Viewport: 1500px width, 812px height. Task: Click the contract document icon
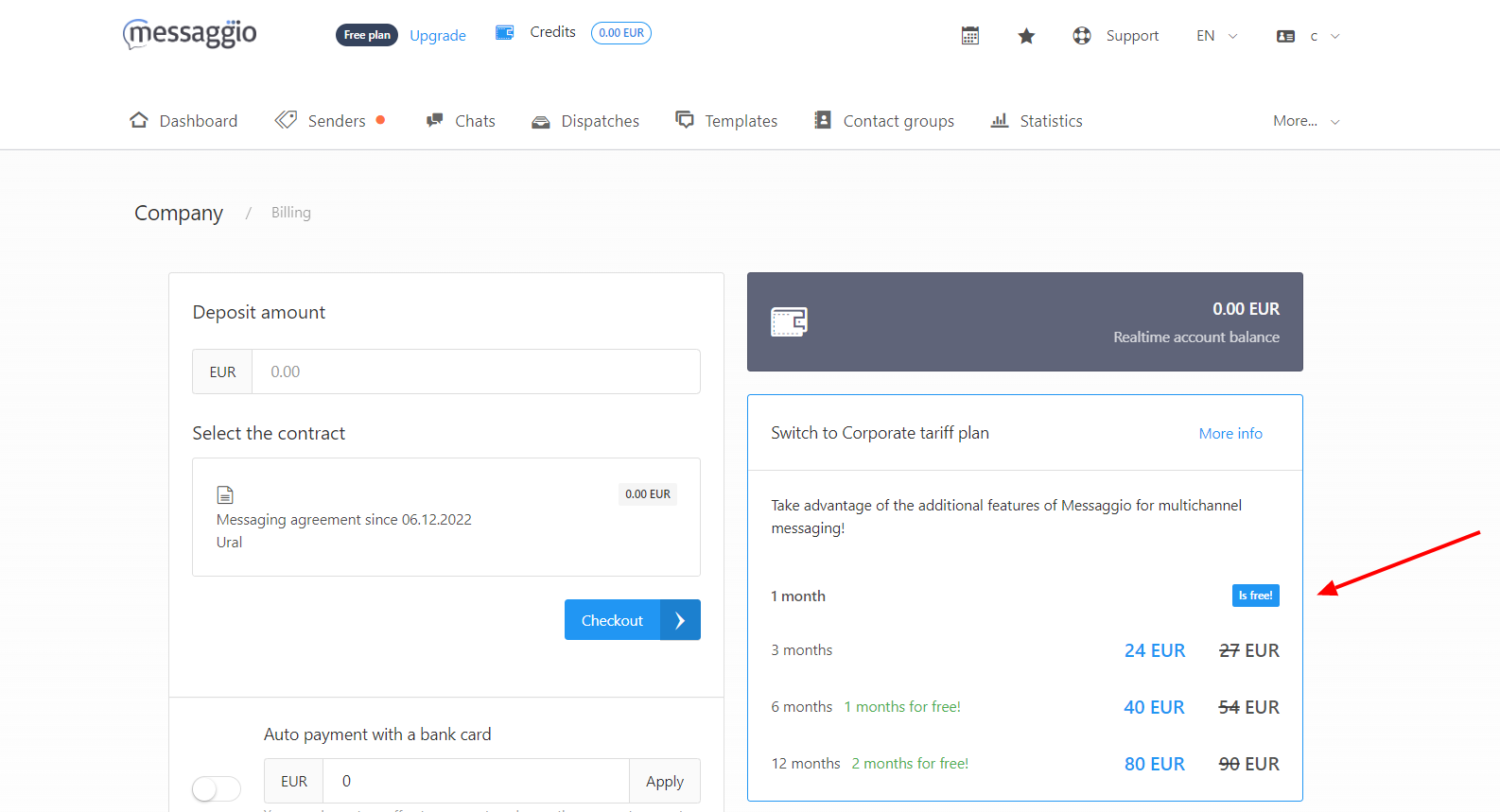(225, 494)
